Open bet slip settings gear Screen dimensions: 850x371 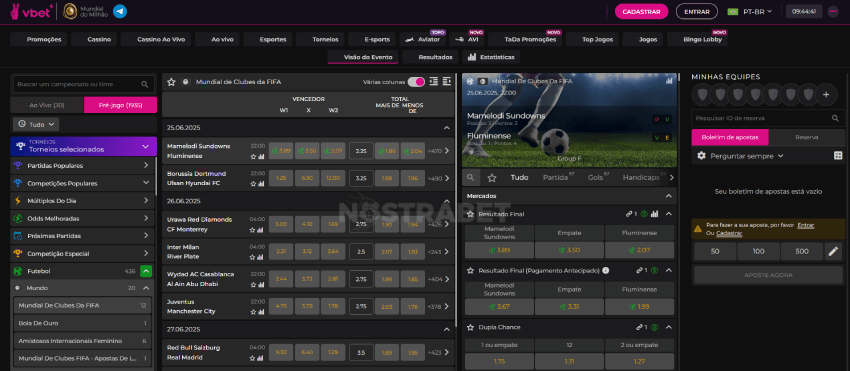pos(701,156)
